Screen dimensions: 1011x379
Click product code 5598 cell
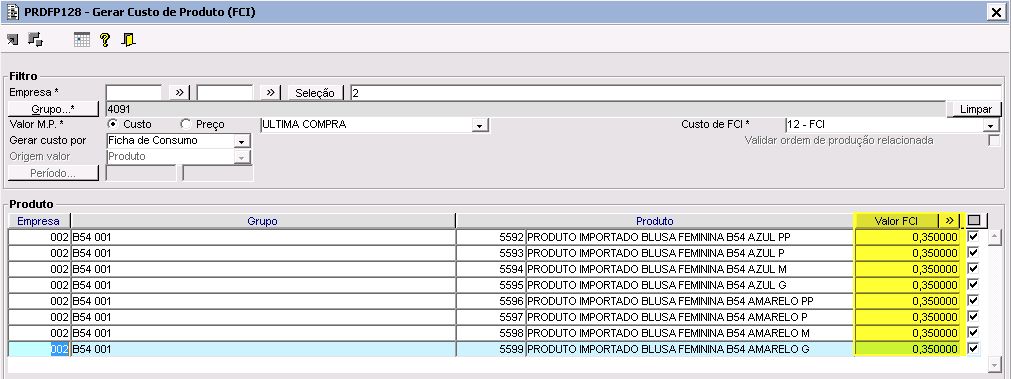click(x=491, y=334)
